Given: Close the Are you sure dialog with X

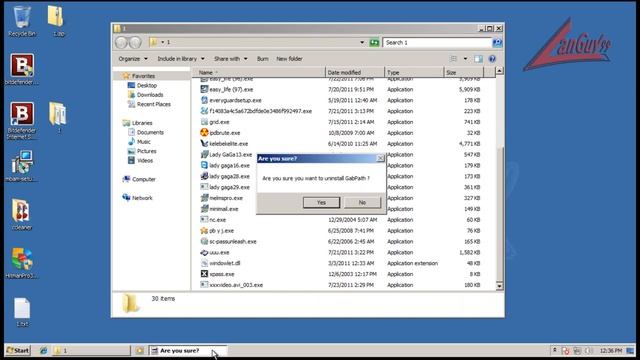Looking at the screenshot, I should [380, 158].
